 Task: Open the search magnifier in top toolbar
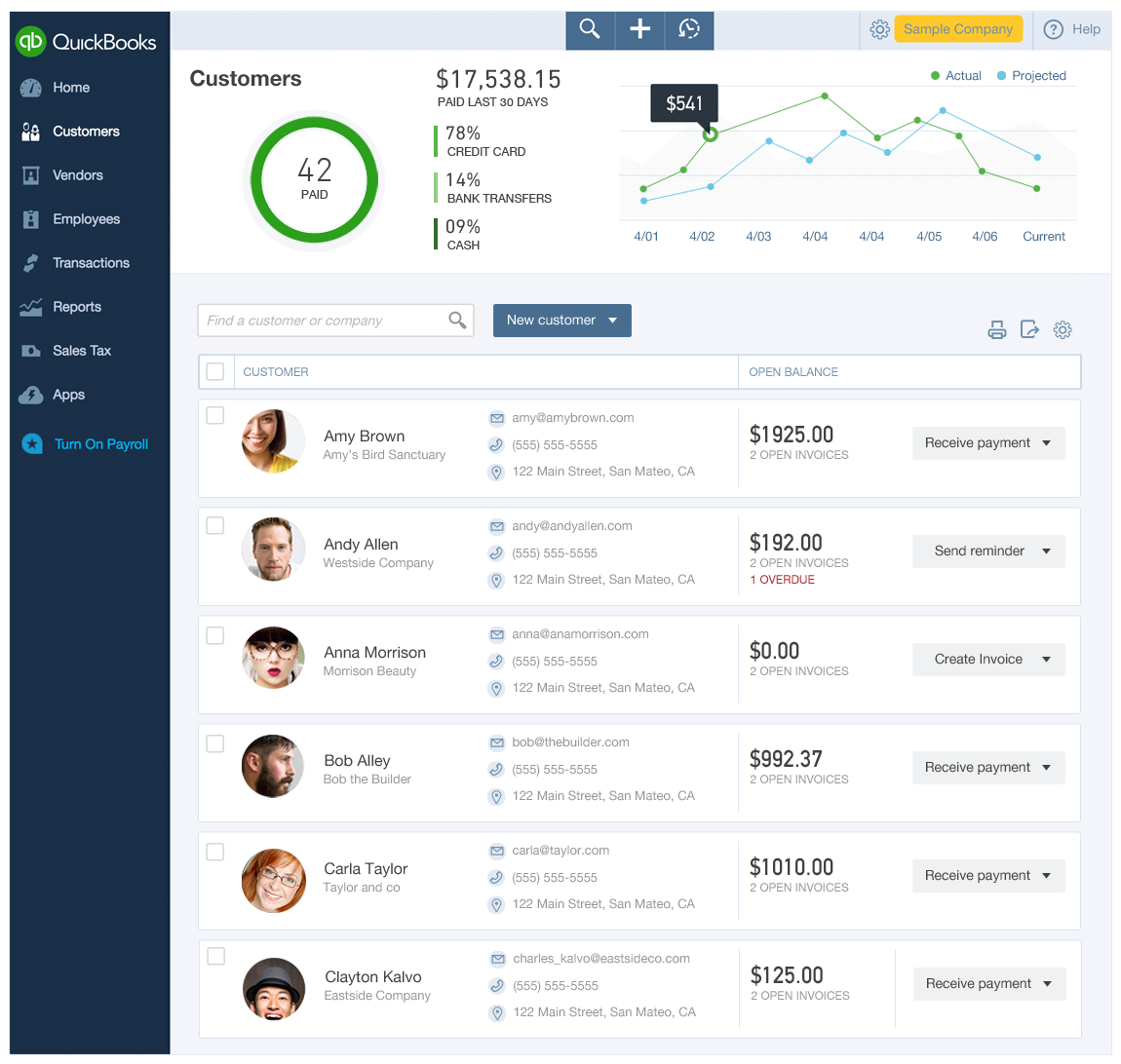coord(589,29)
